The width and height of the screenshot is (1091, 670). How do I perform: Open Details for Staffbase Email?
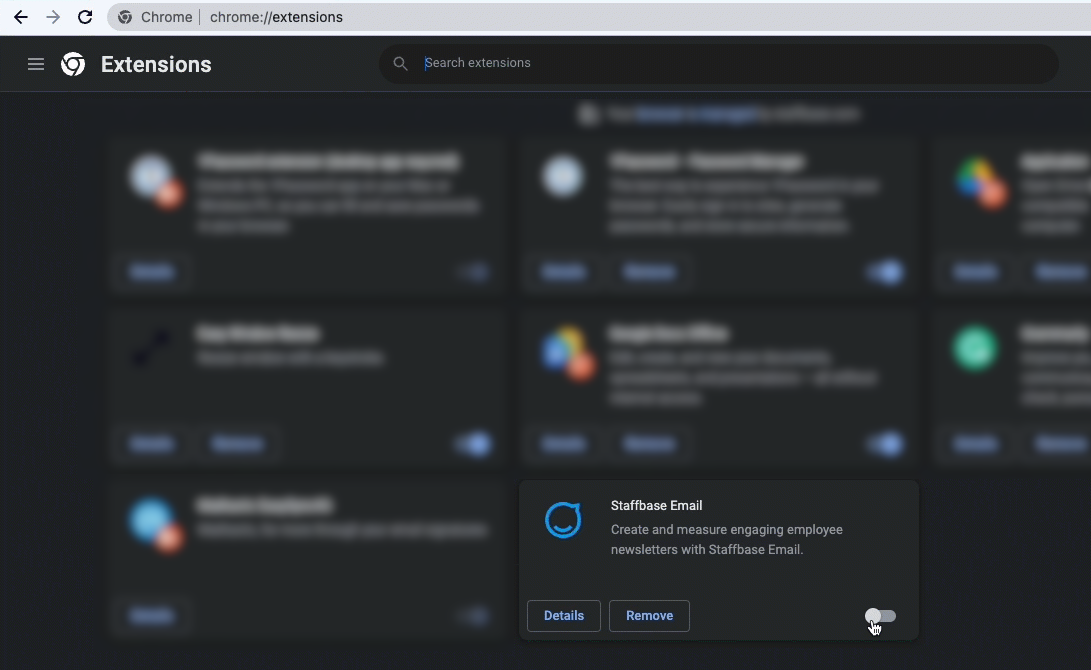[564, 616]
